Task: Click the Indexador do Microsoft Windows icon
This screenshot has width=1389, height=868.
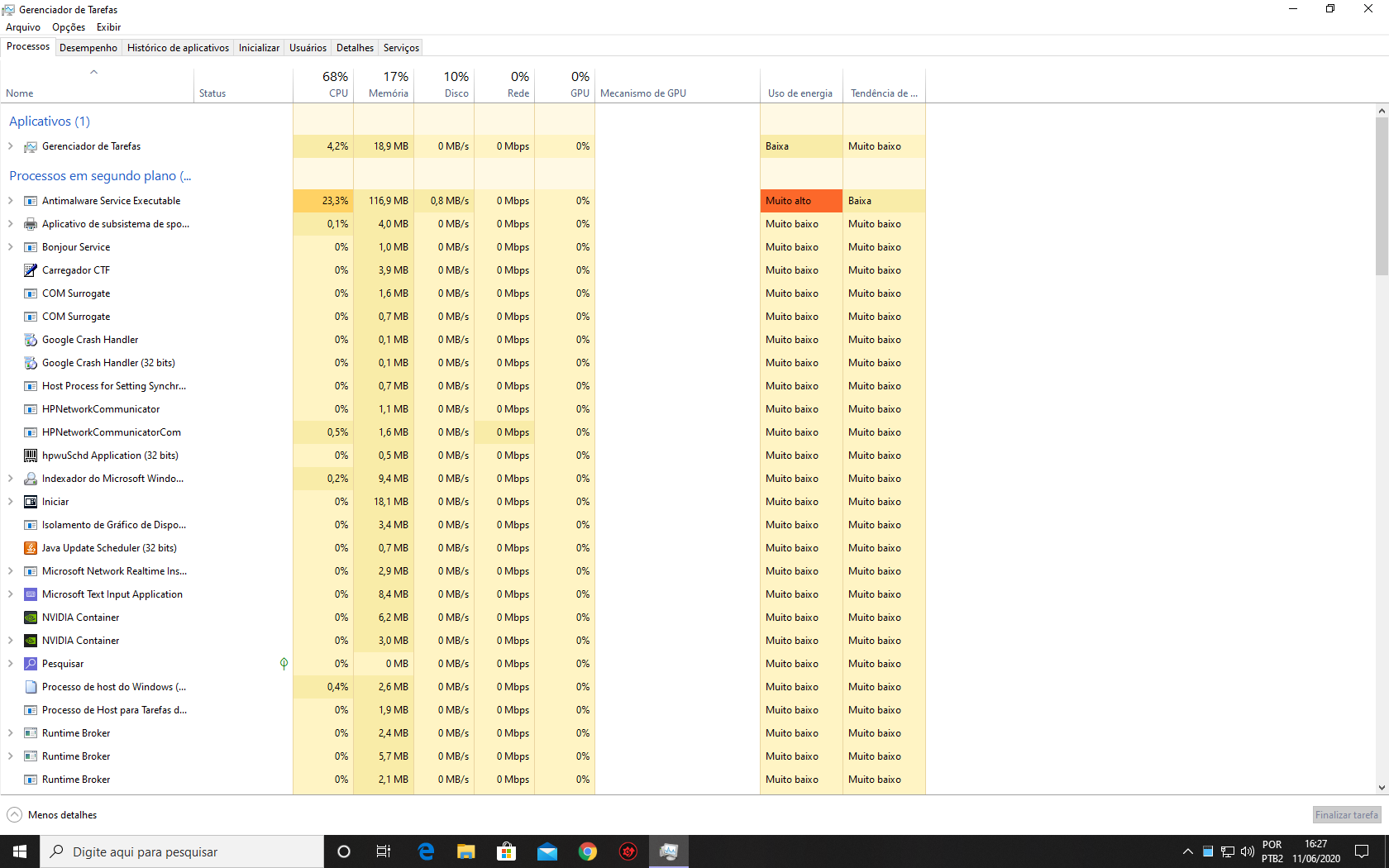Action: [31, 479]
